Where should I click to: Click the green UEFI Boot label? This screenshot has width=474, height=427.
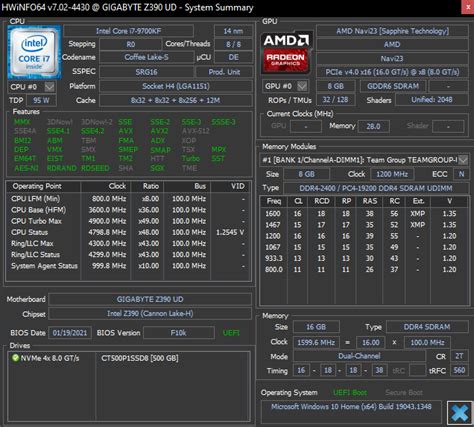[x=350, y=393]
